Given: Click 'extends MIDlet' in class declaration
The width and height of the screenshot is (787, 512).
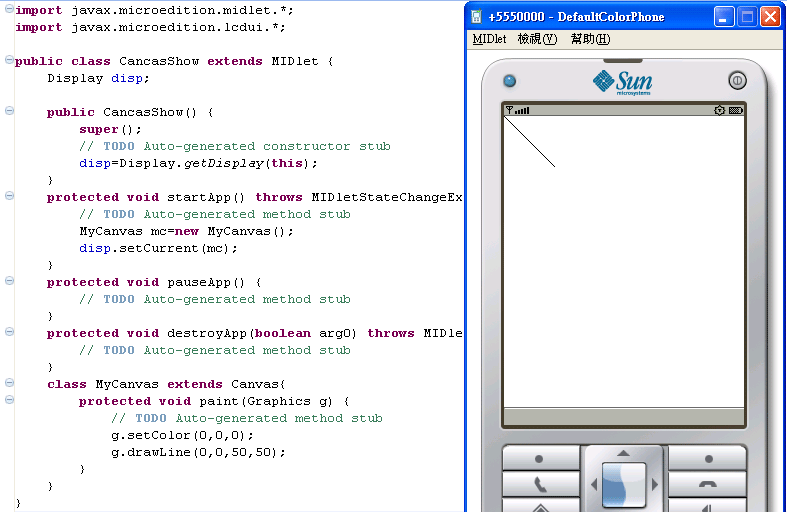Looking at the screenshot, I should pyautogui.click(x=263, y=61).
